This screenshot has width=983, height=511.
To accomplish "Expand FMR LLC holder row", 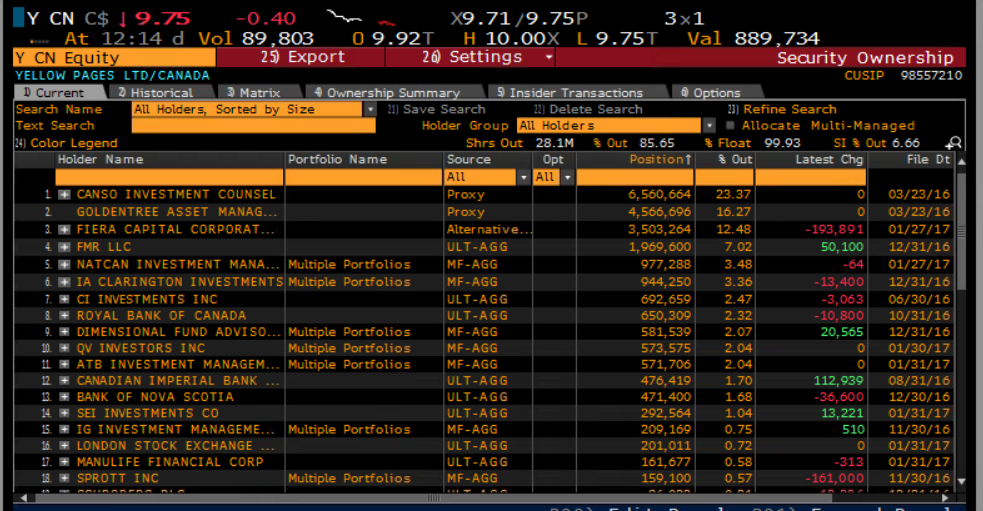I will point(64,247).
